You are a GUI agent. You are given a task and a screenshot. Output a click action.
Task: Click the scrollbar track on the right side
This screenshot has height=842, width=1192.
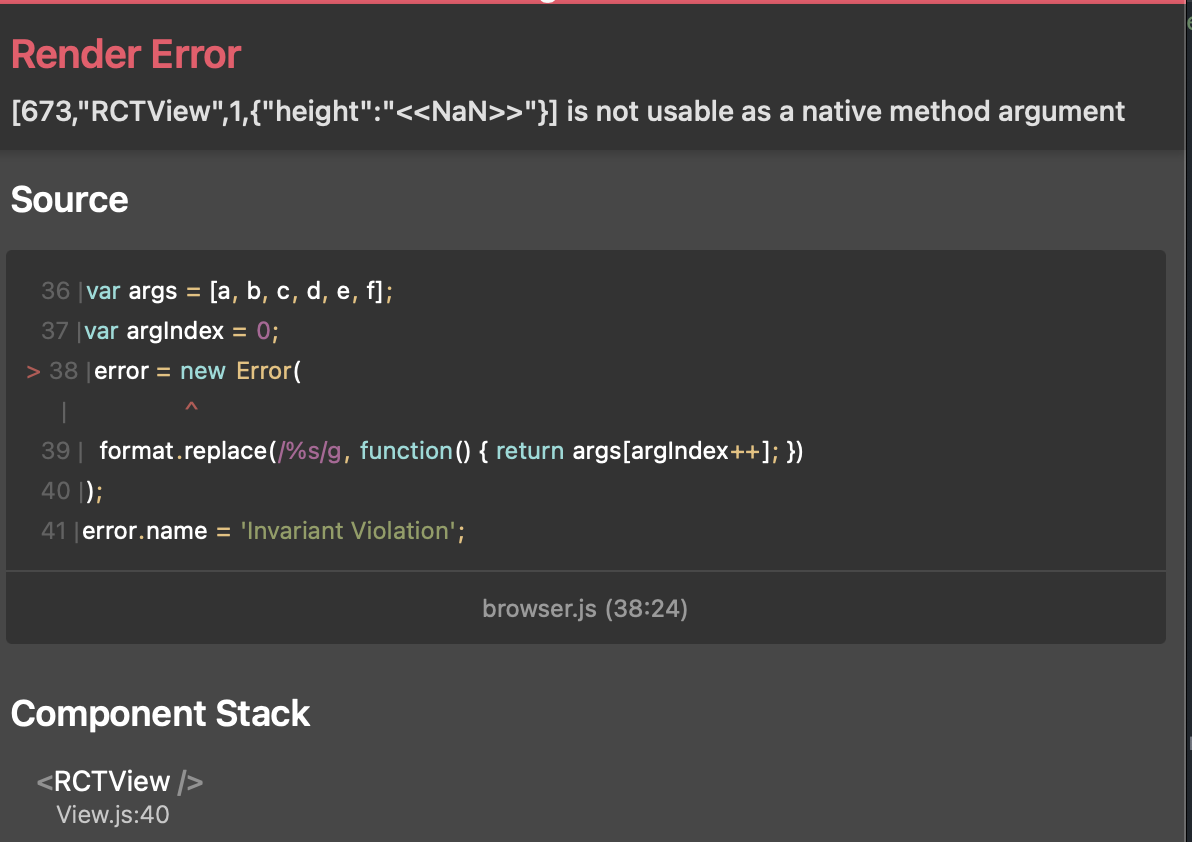pyautogui.click(x=1186, y=400)
